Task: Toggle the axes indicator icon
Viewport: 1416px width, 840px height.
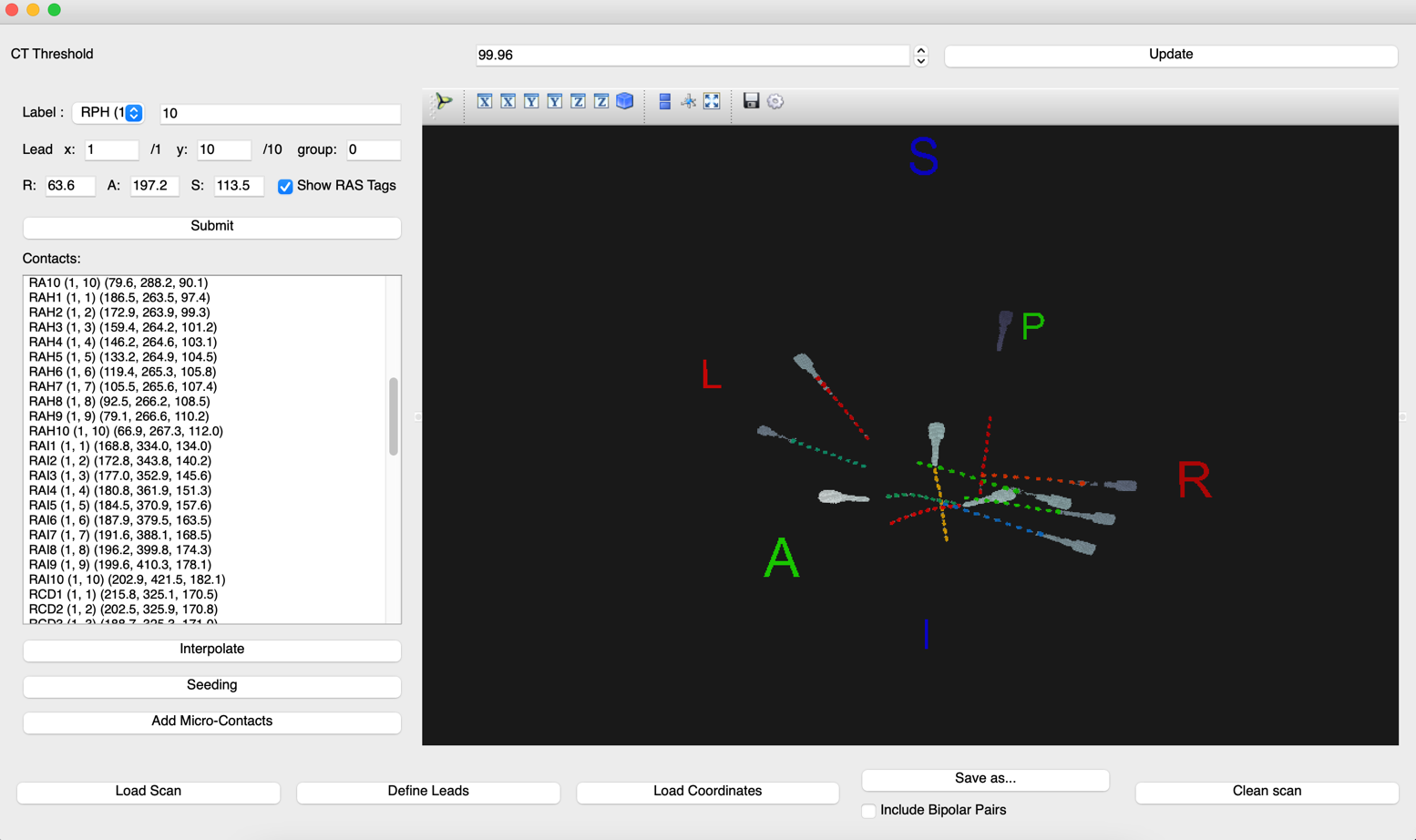Action: point(689,101)
